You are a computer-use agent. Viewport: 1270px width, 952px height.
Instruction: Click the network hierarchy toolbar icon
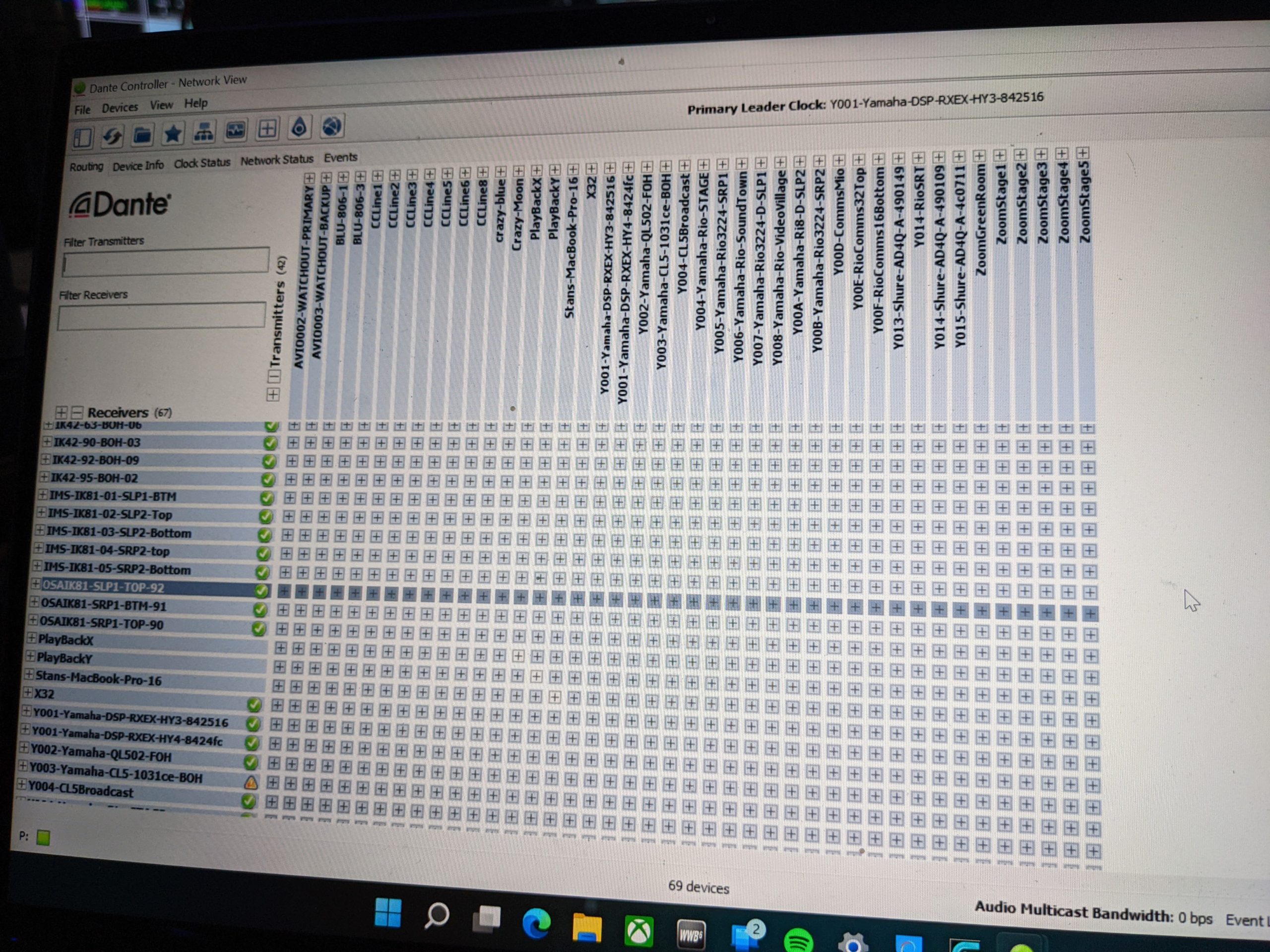204,132
